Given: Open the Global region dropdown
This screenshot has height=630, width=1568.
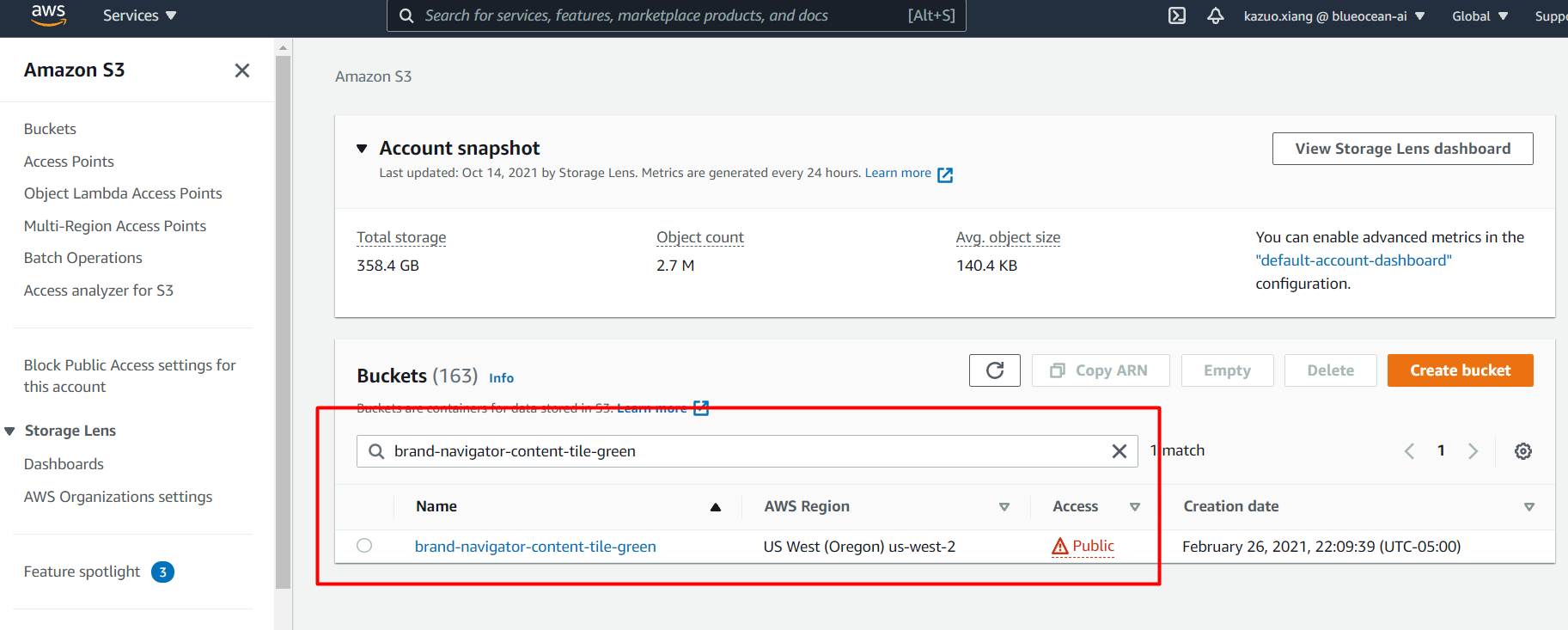Looking at the screenshot, I should (1480, 15).
